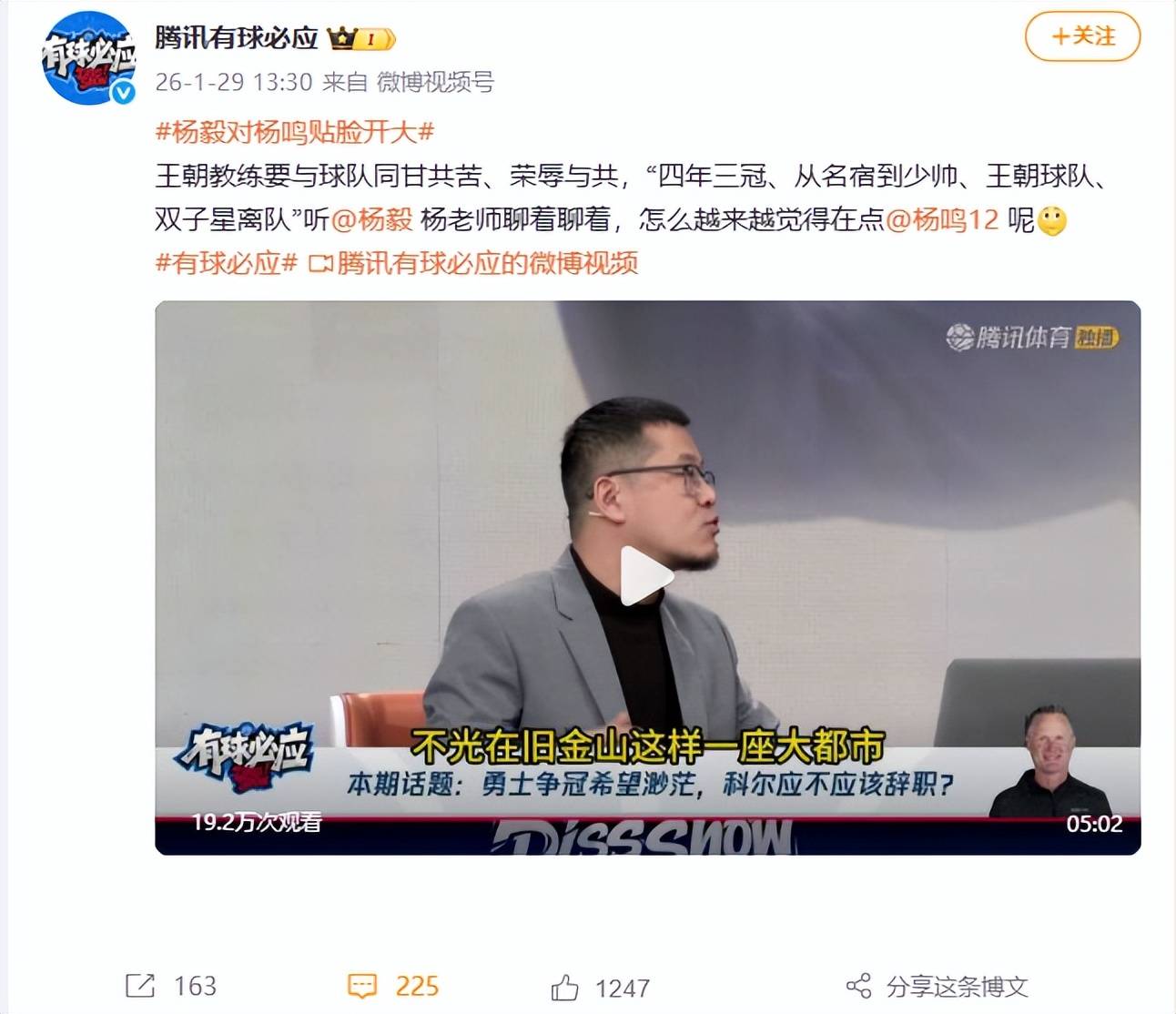The height and width of the screenshot is (1014, 1176).
Task: Open the crown membership badge
Action: pos(360,38)
